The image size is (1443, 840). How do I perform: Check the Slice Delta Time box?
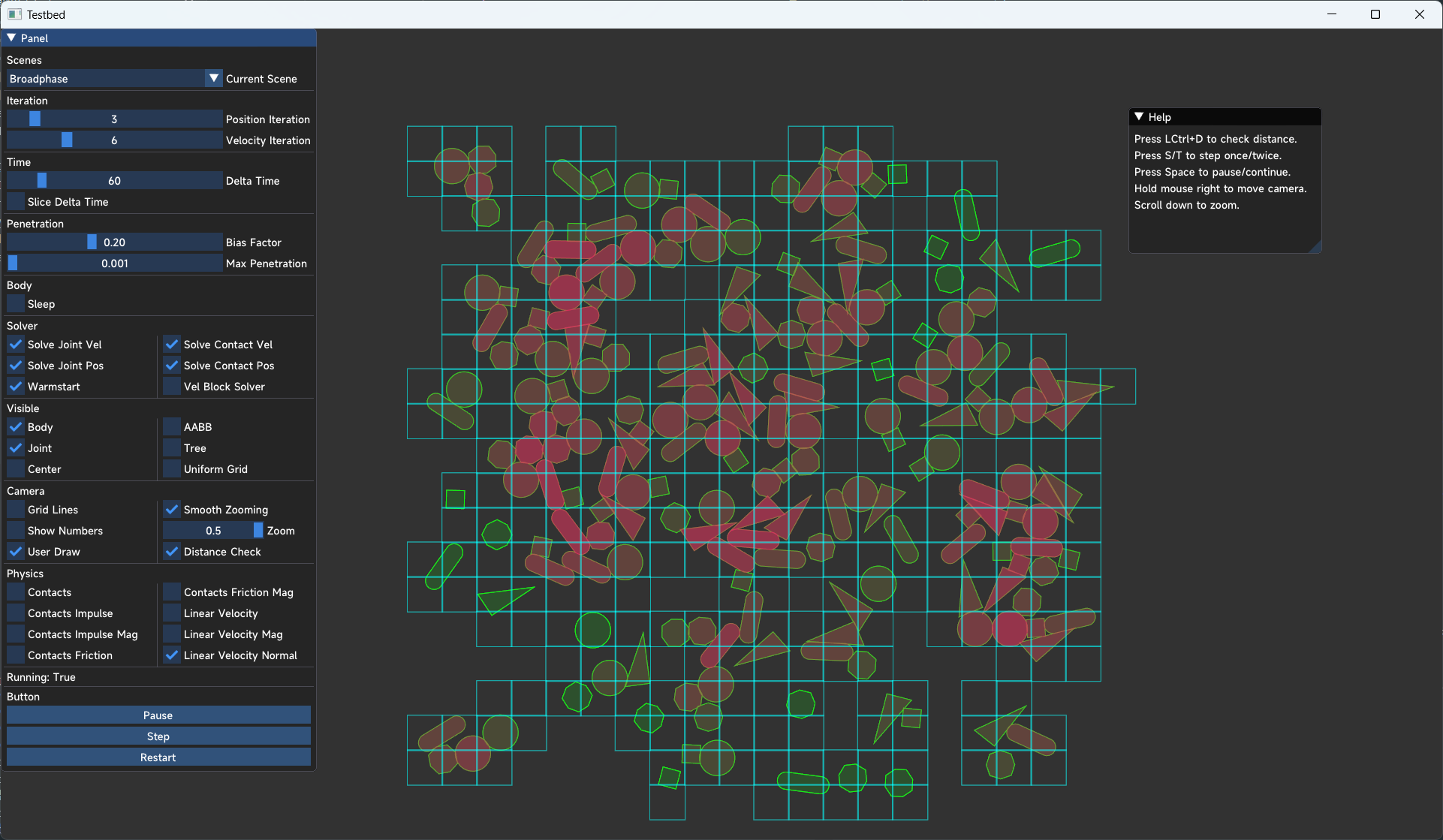click(x=16, y=202)
